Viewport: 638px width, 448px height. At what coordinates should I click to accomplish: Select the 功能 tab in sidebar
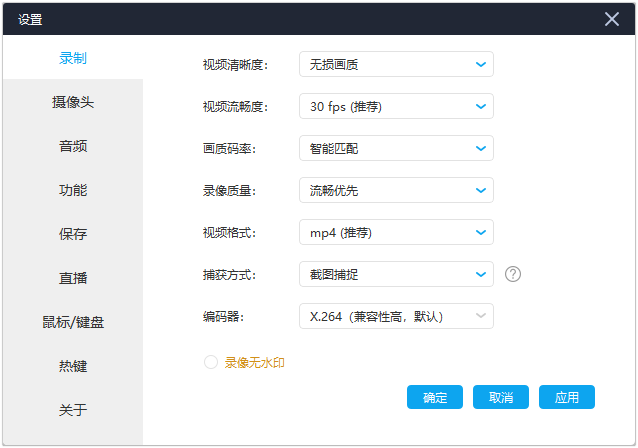(x=73, y=190)
